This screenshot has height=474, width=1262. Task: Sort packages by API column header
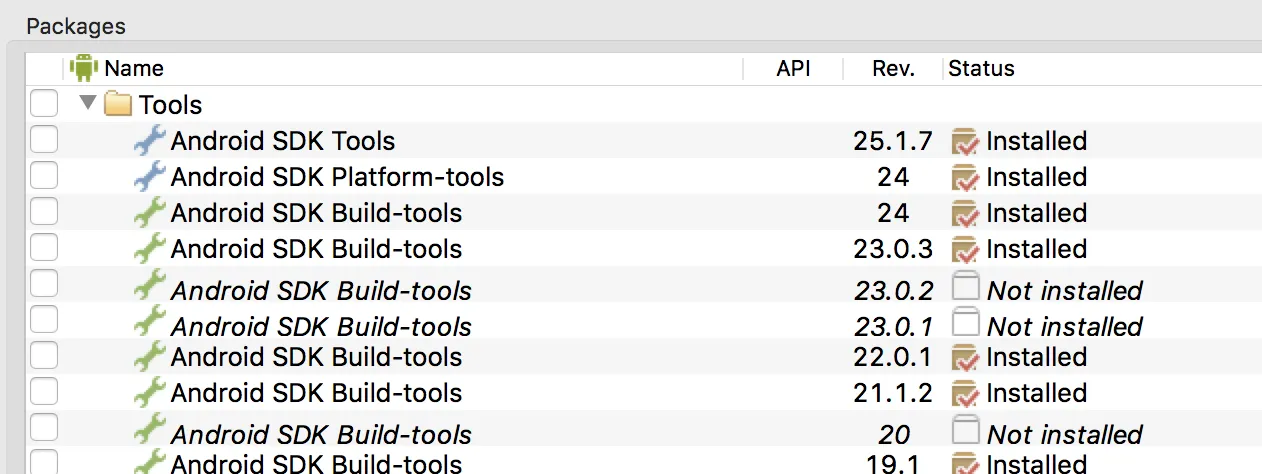click(793, 68)
